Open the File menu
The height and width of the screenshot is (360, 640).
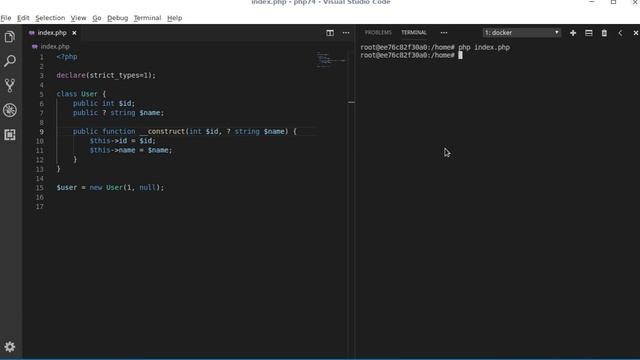[x=6, y=18]
